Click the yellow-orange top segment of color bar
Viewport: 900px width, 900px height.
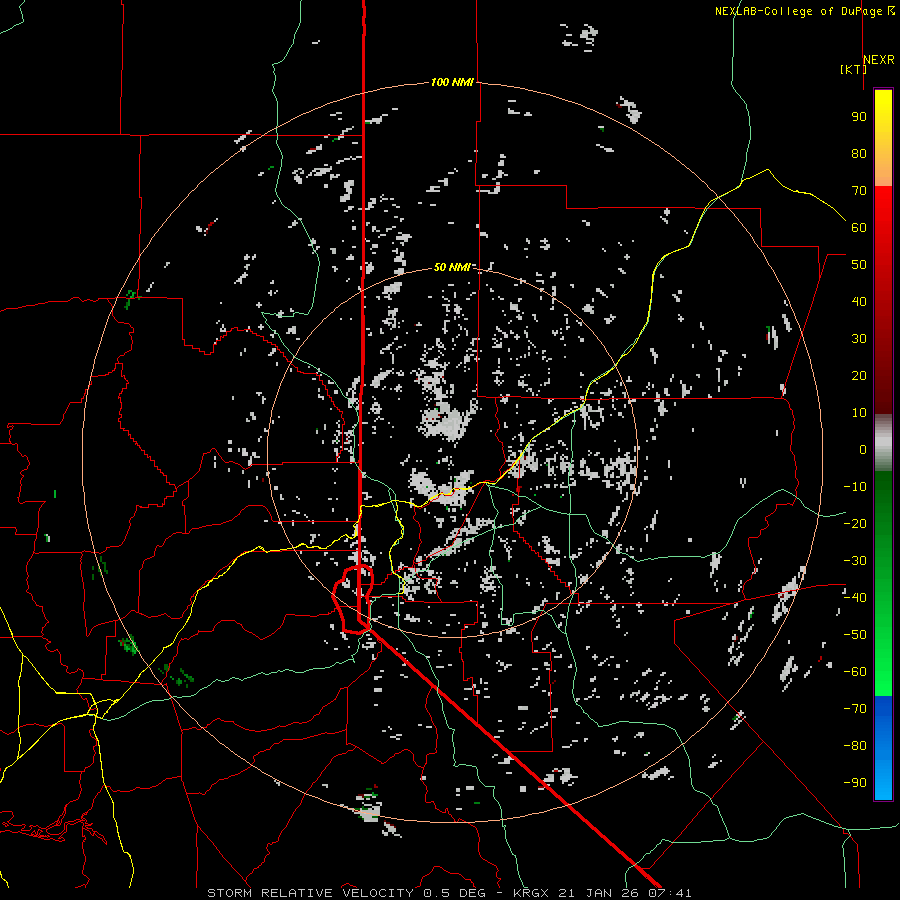(883, 138)
